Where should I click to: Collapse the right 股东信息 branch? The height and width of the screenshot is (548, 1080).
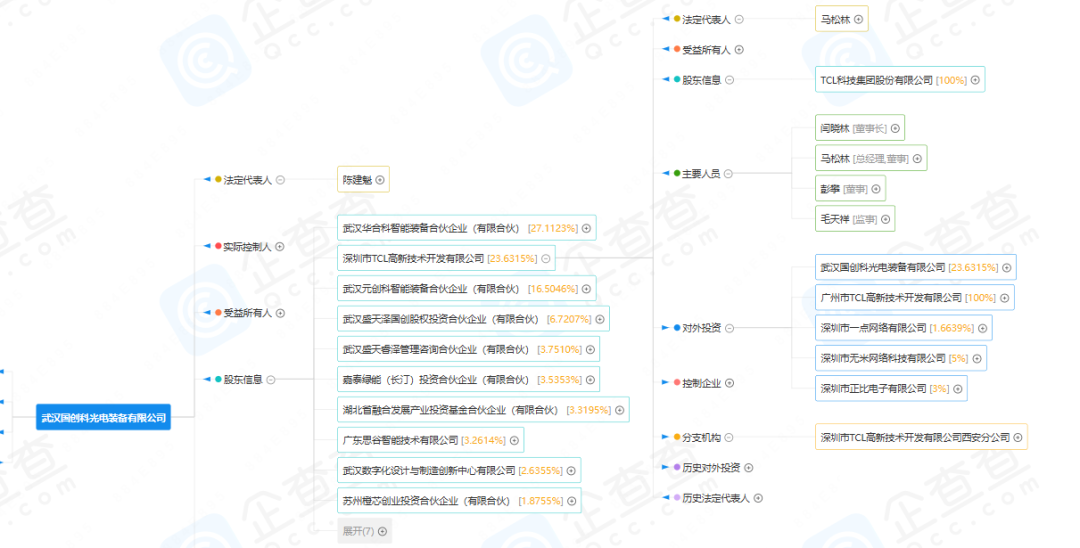[729, 80]
